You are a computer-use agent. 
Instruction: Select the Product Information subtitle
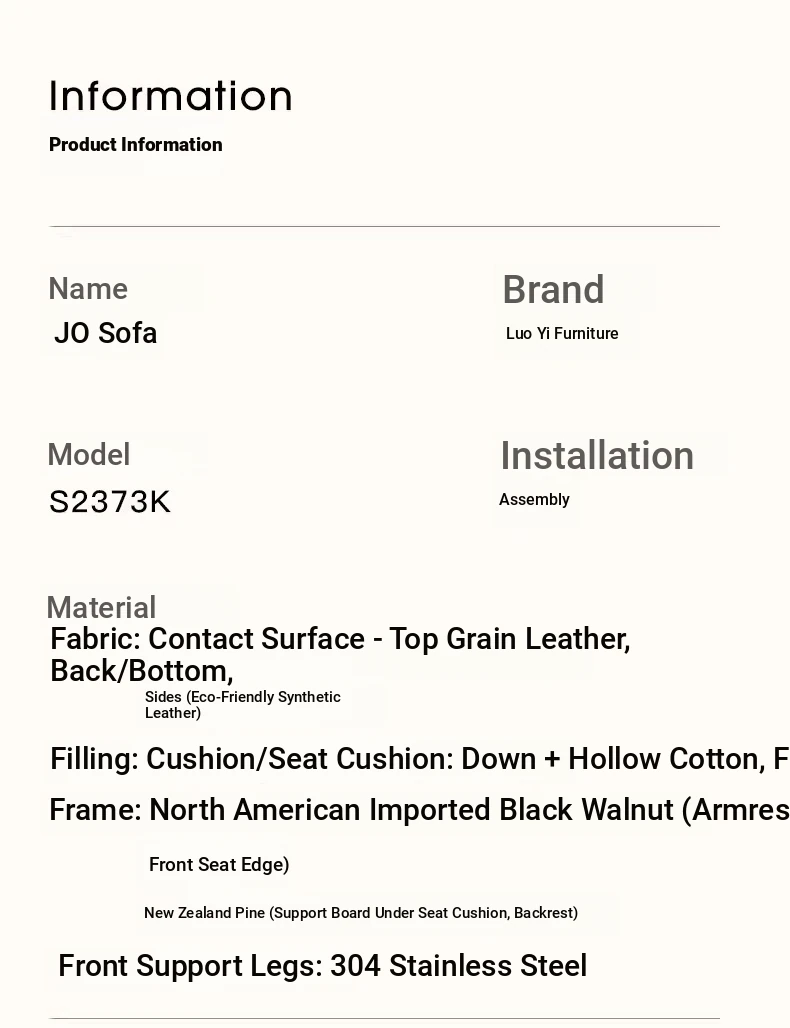coord(136,145)
